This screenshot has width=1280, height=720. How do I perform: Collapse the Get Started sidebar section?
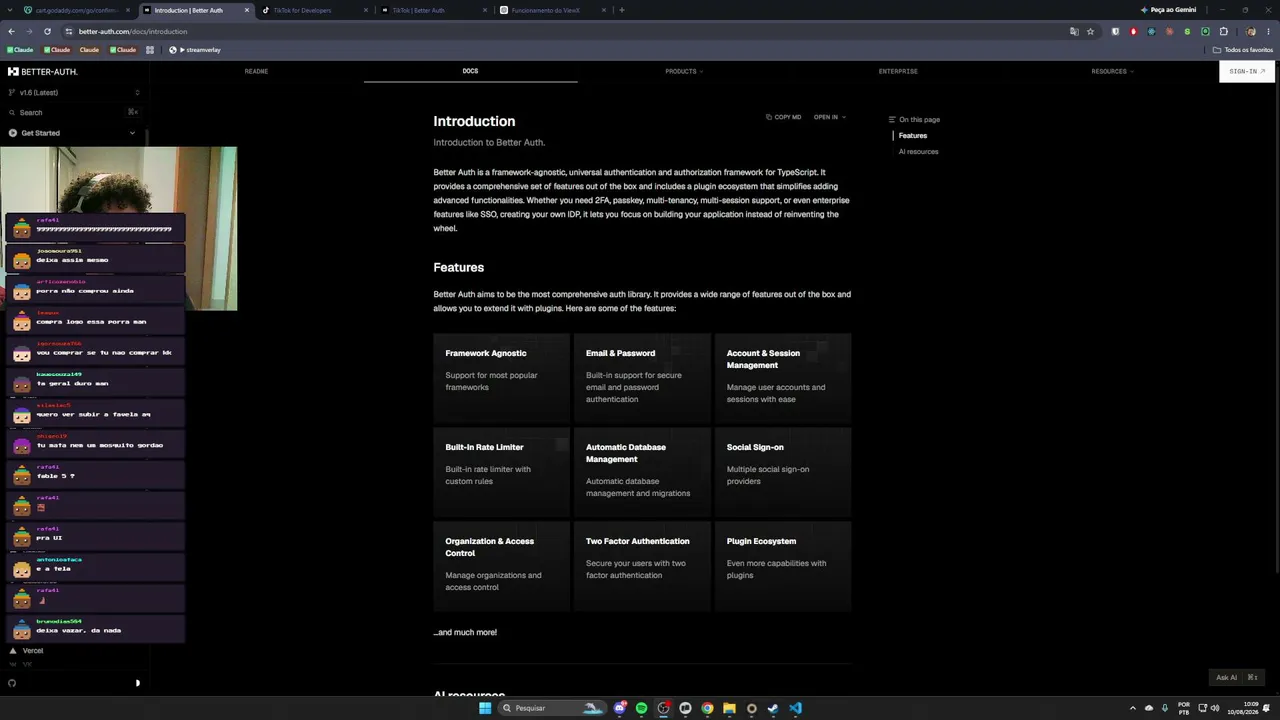(x=73, y=133)
